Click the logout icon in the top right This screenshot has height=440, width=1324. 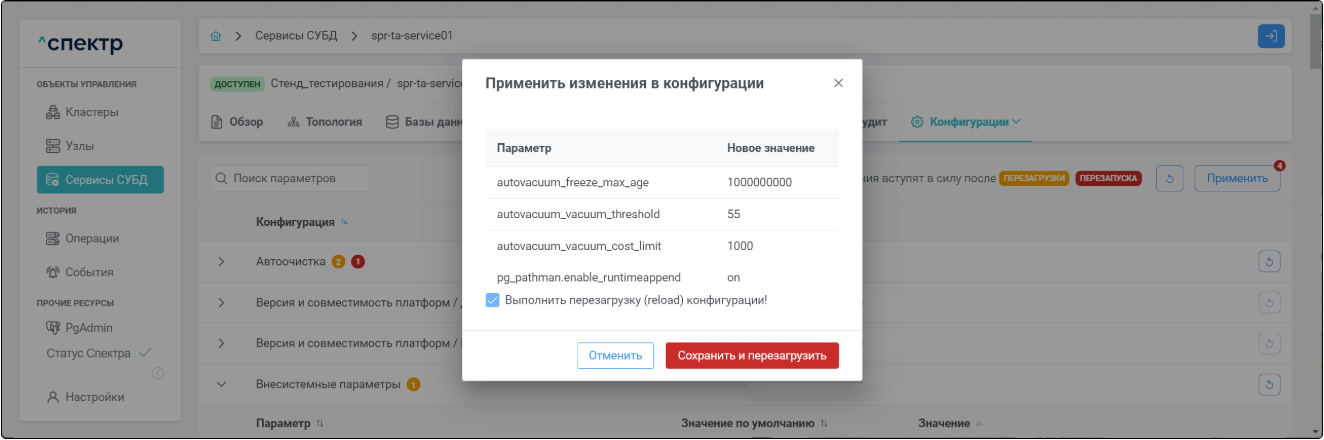[1270, 36]
